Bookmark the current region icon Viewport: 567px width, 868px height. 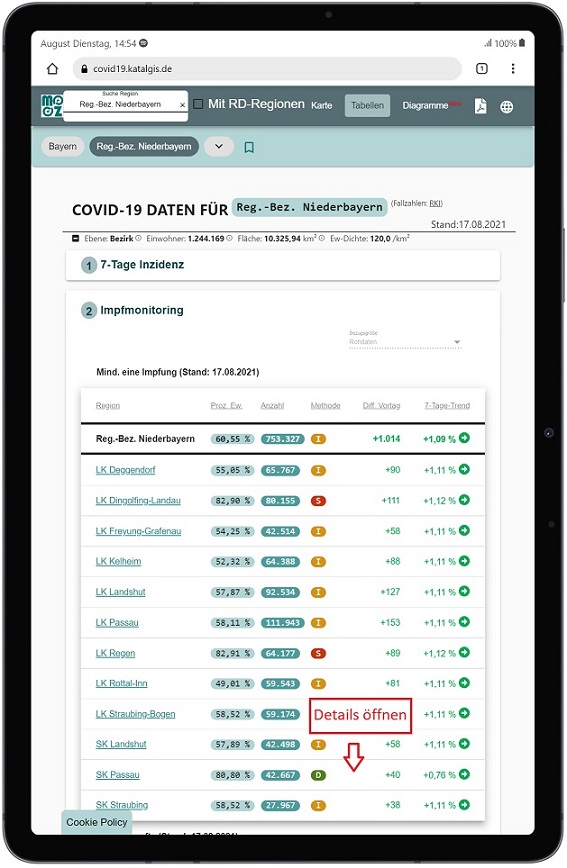[x=249, y=147]
